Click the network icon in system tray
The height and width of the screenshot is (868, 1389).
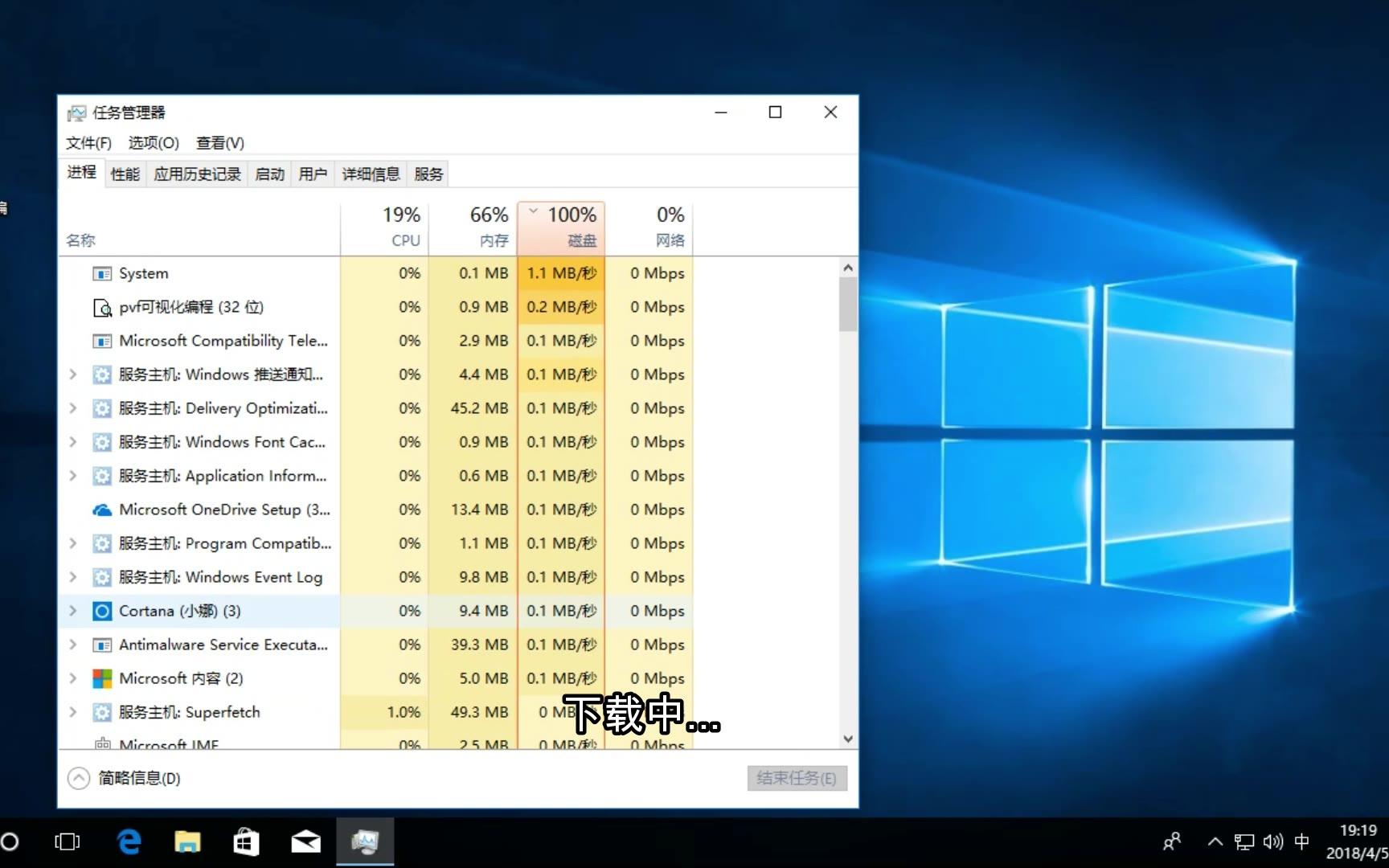click(1244, 841)
